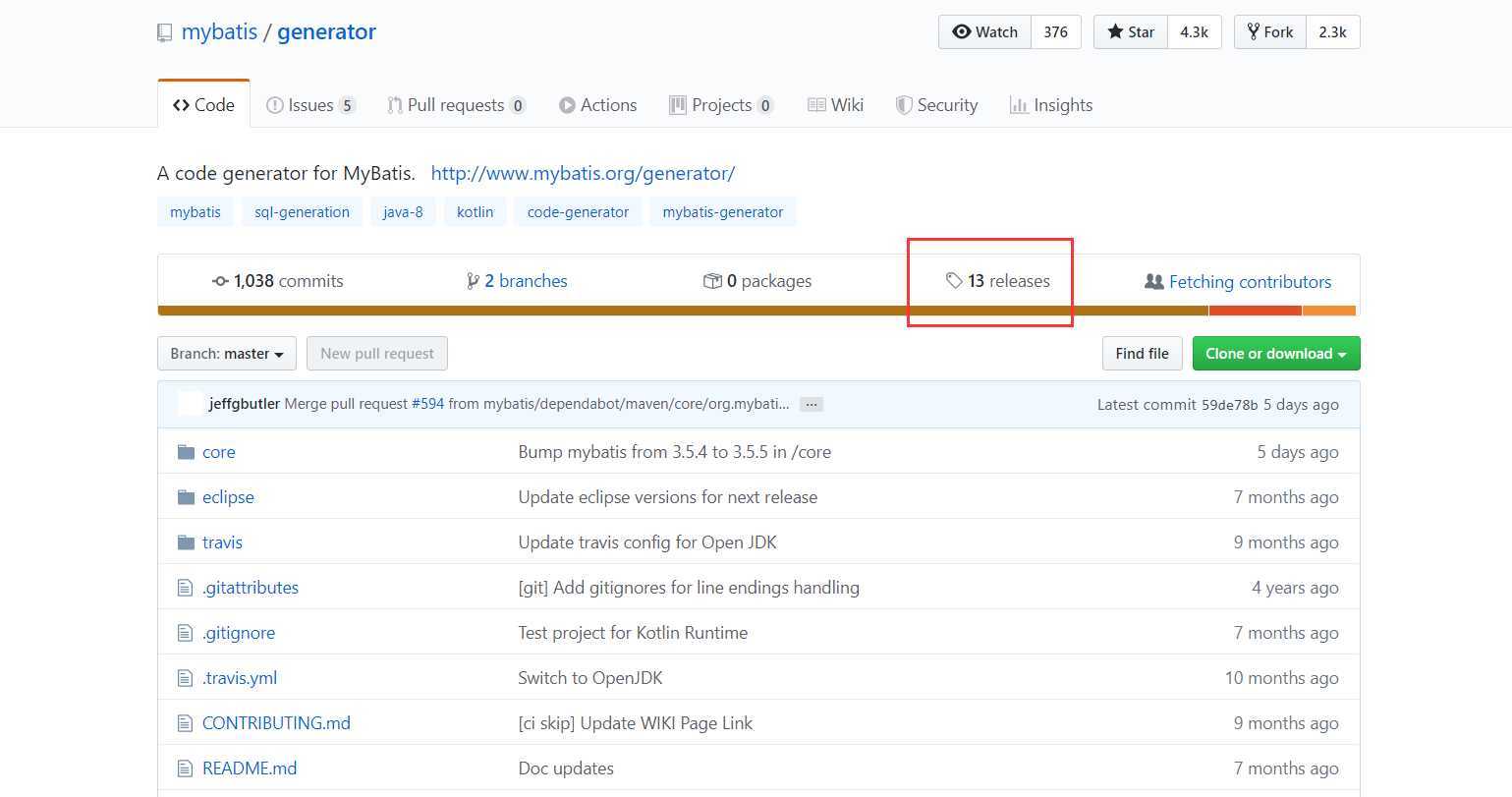1512x797 pixels.
Task: Select the sql-generation topic tag
Action: [x=302, y=212]
